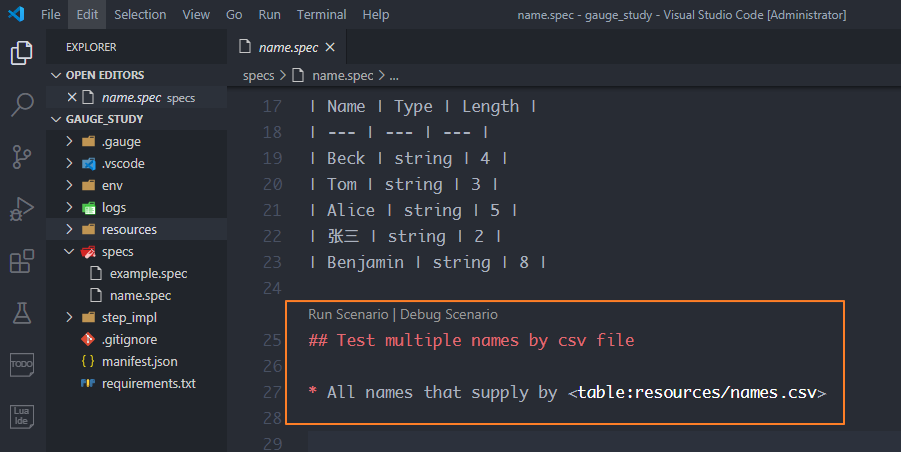
Task: Select name.spec entry in Open Editors
Action: (136, 97)
